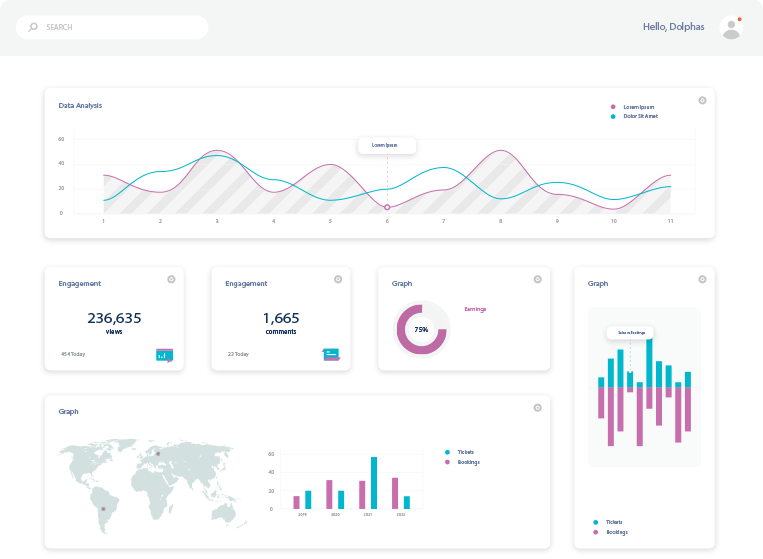Click the Hello, Dolphas greeting link
The height and width of the screenshot is (559, 763).
pyautogui.click(x=673, y=27)
